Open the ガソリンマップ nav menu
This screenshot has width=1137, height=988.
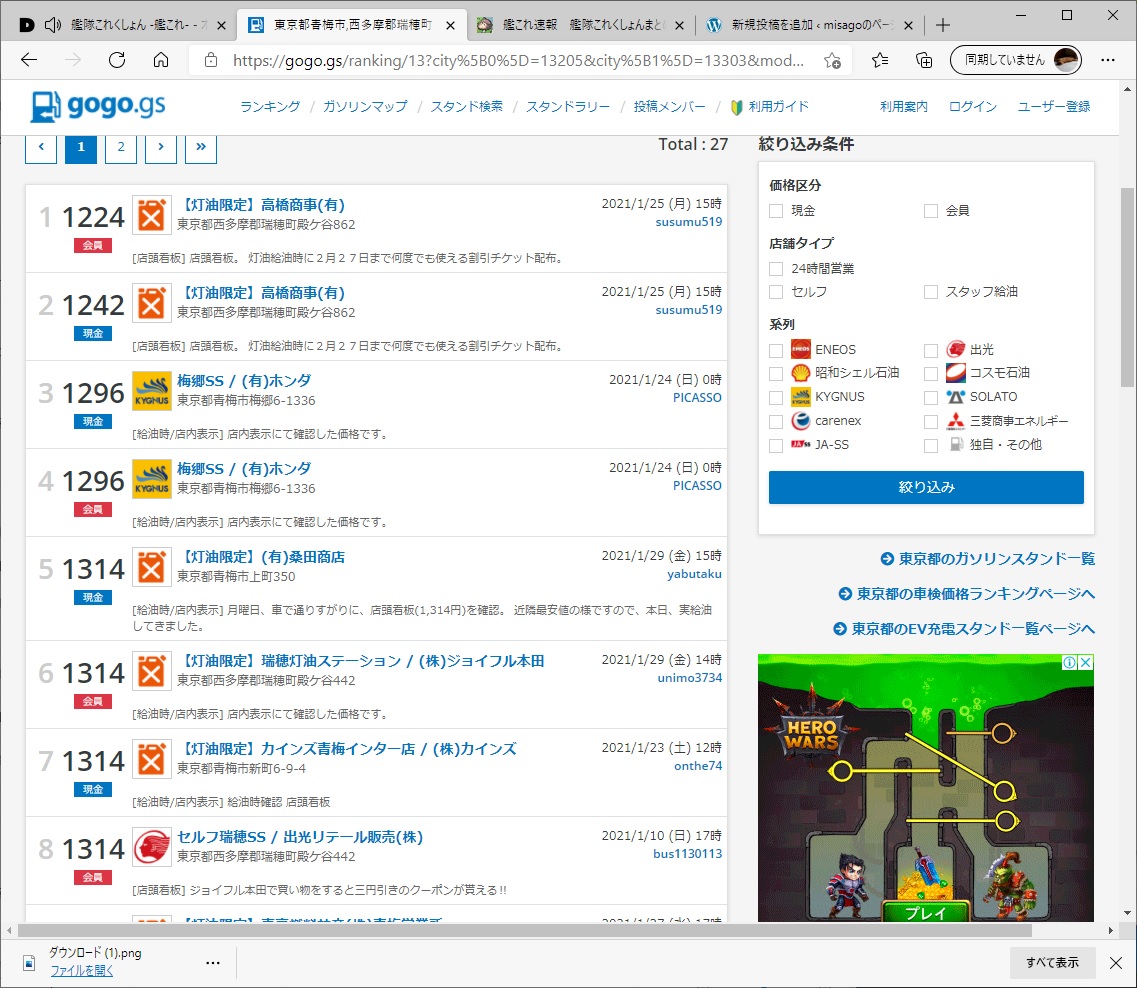365,107
